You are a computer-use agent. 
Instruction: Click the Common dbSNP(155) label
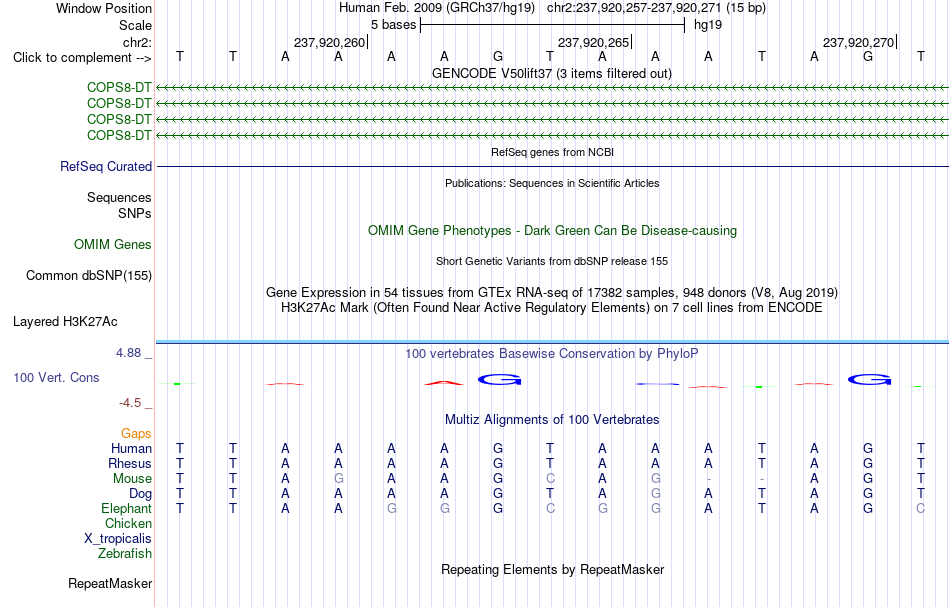point(89,275)
